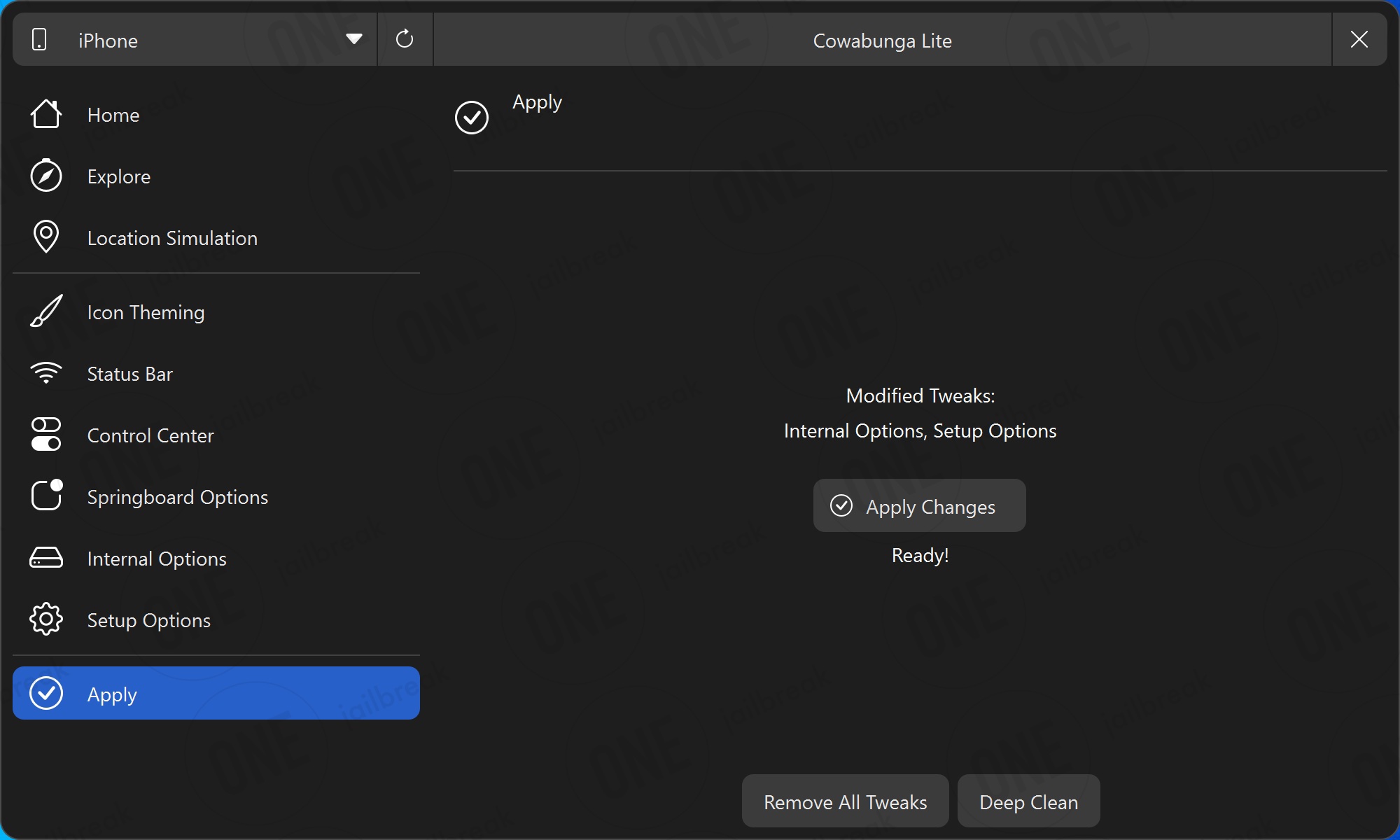
Task: Click the Control Center toggles icon
Action: 46,434
